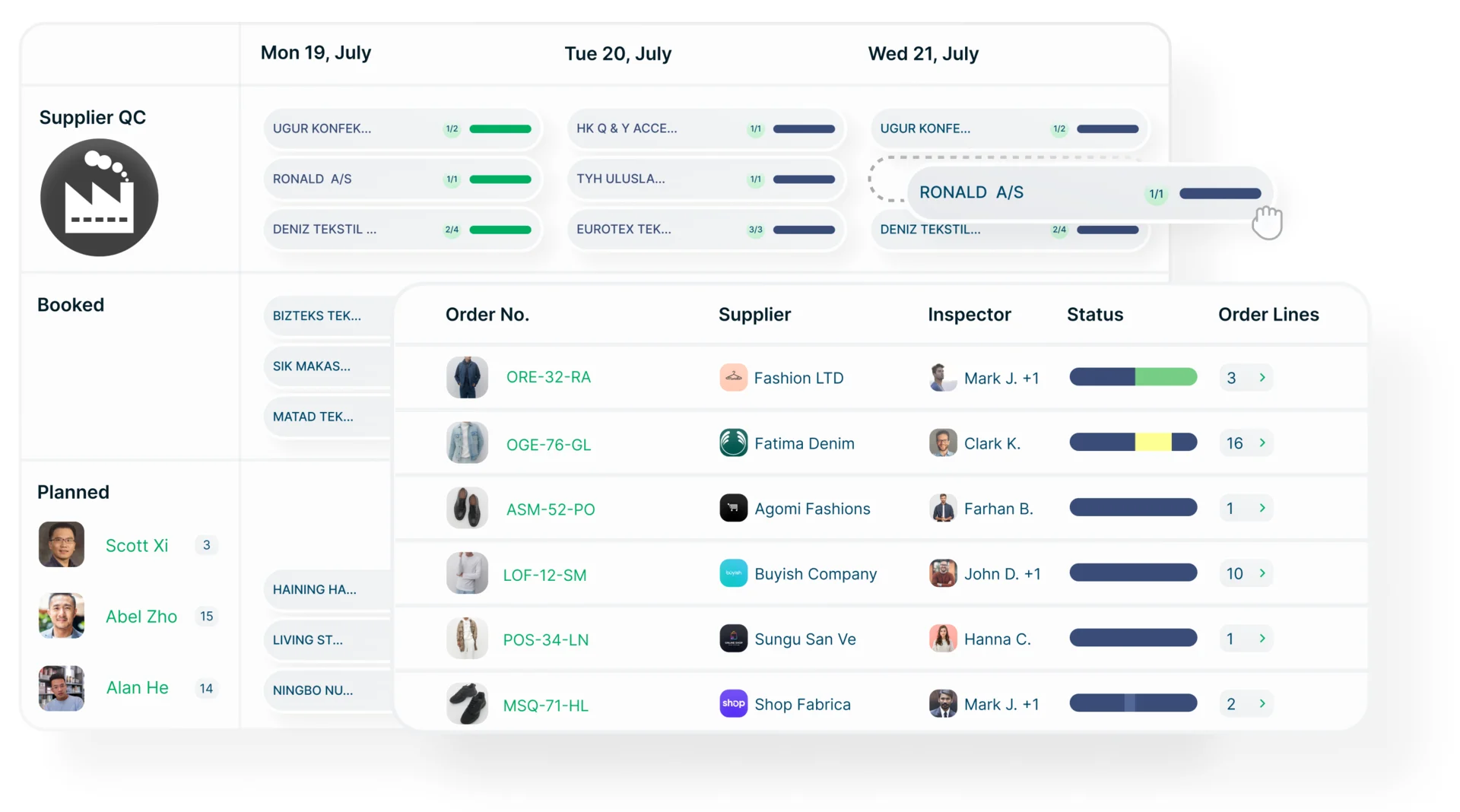Open inspector Abel Zho name link
The width and height of the screenshot is (1460, 812).
141,617
